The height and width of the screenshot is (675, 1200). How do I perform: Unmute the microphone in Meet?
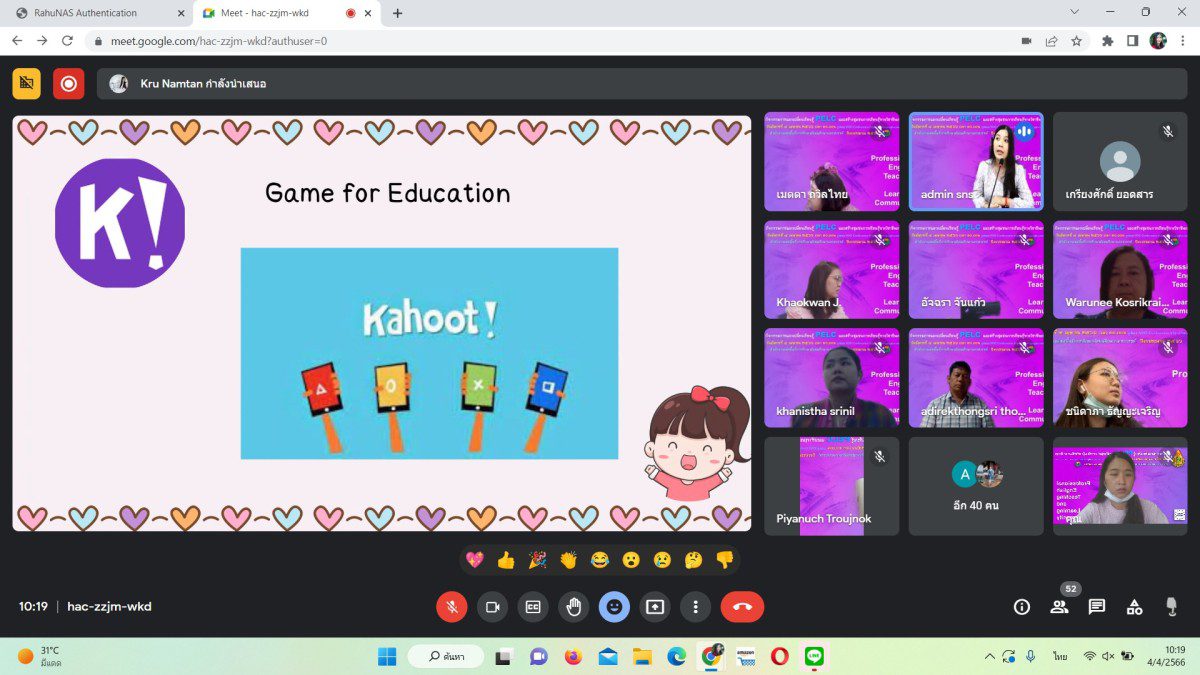point(452,606)
